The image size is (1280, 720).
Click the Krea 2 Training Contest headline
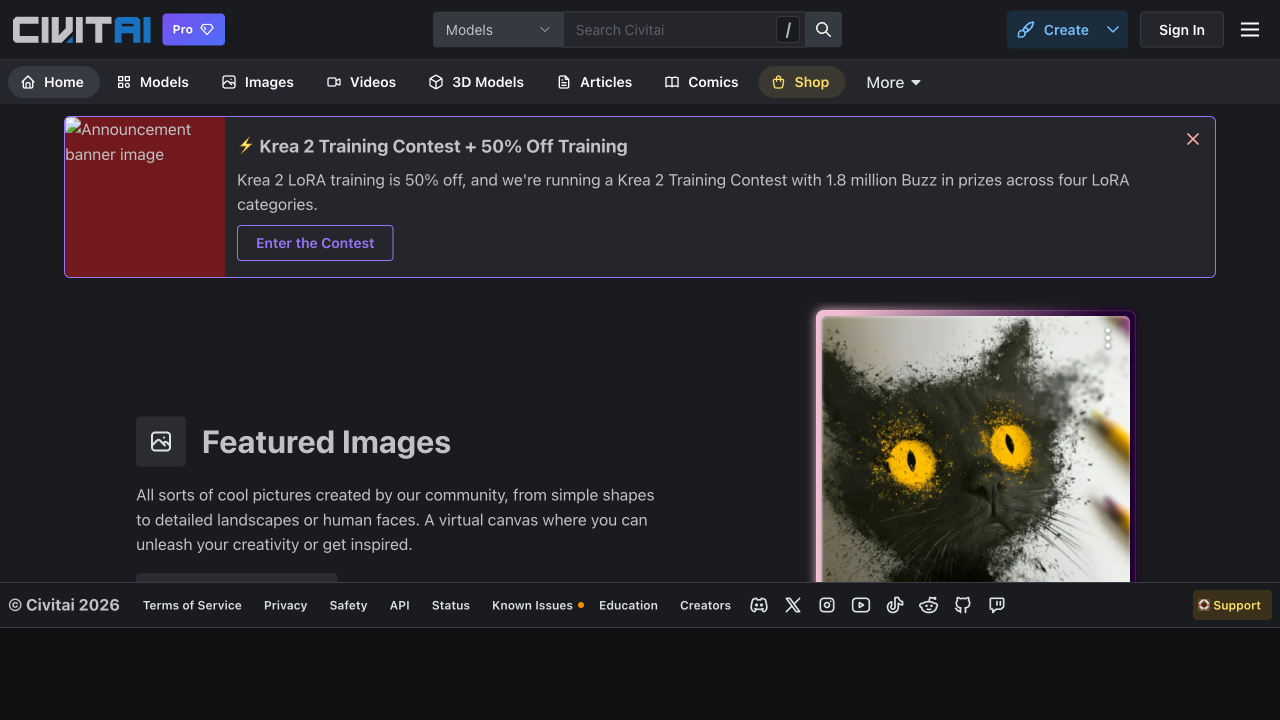click(x=432, y=146)
